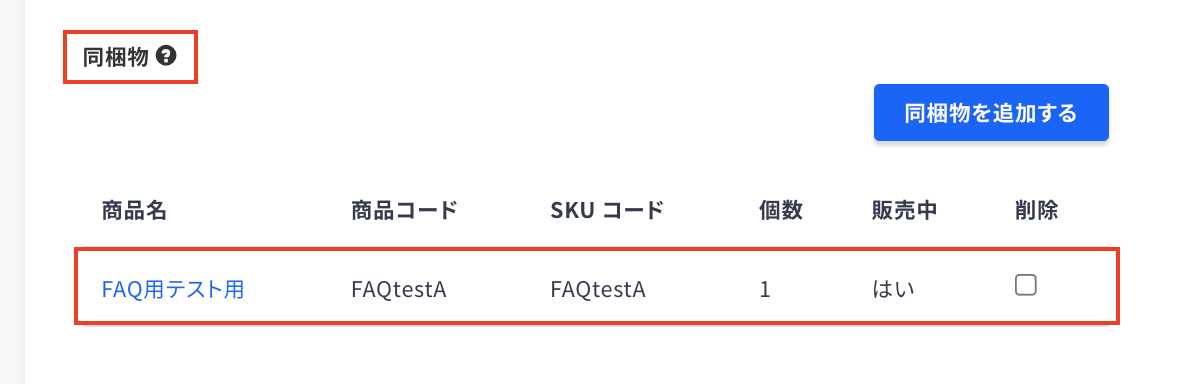Click the 削除 column header
Image resolution: width=1204 pixels, height=384 pixels.
(x=1036, y=211)
